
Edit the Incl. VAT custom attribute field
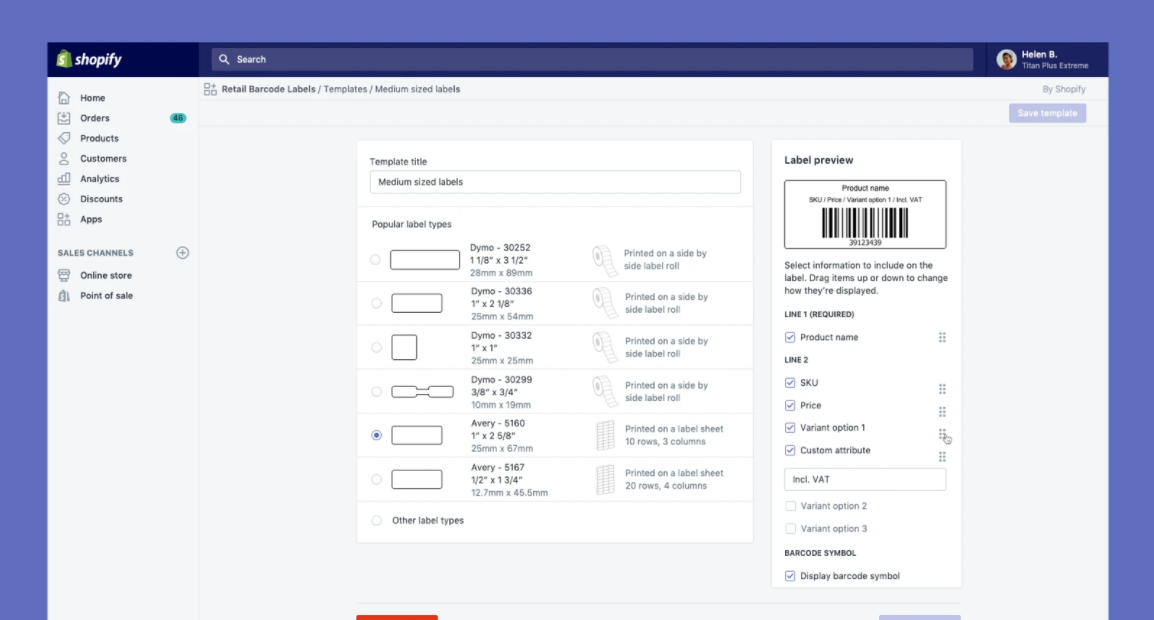(x=865, y=479)
